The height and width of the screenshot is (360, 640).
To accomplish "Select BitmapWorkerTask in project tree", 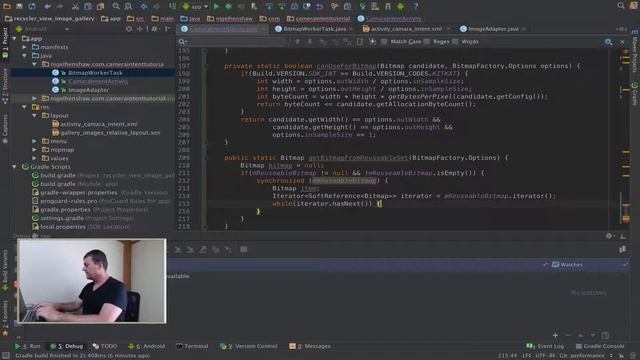I will pos(95,73).
